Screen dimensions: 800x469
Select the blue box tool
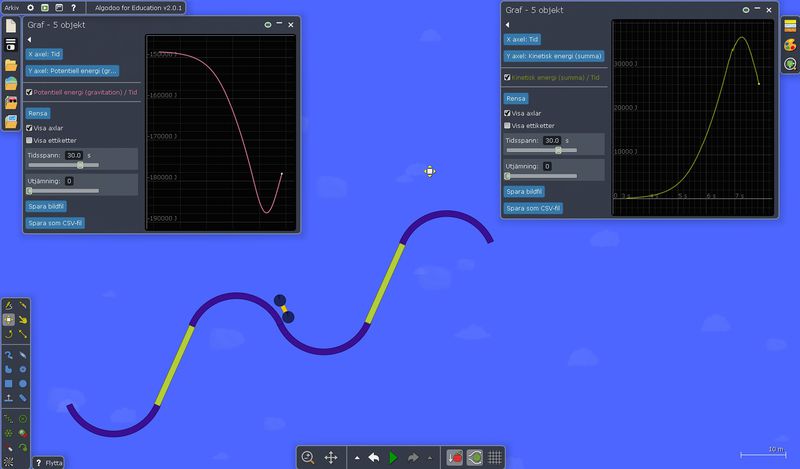[8, 383]
